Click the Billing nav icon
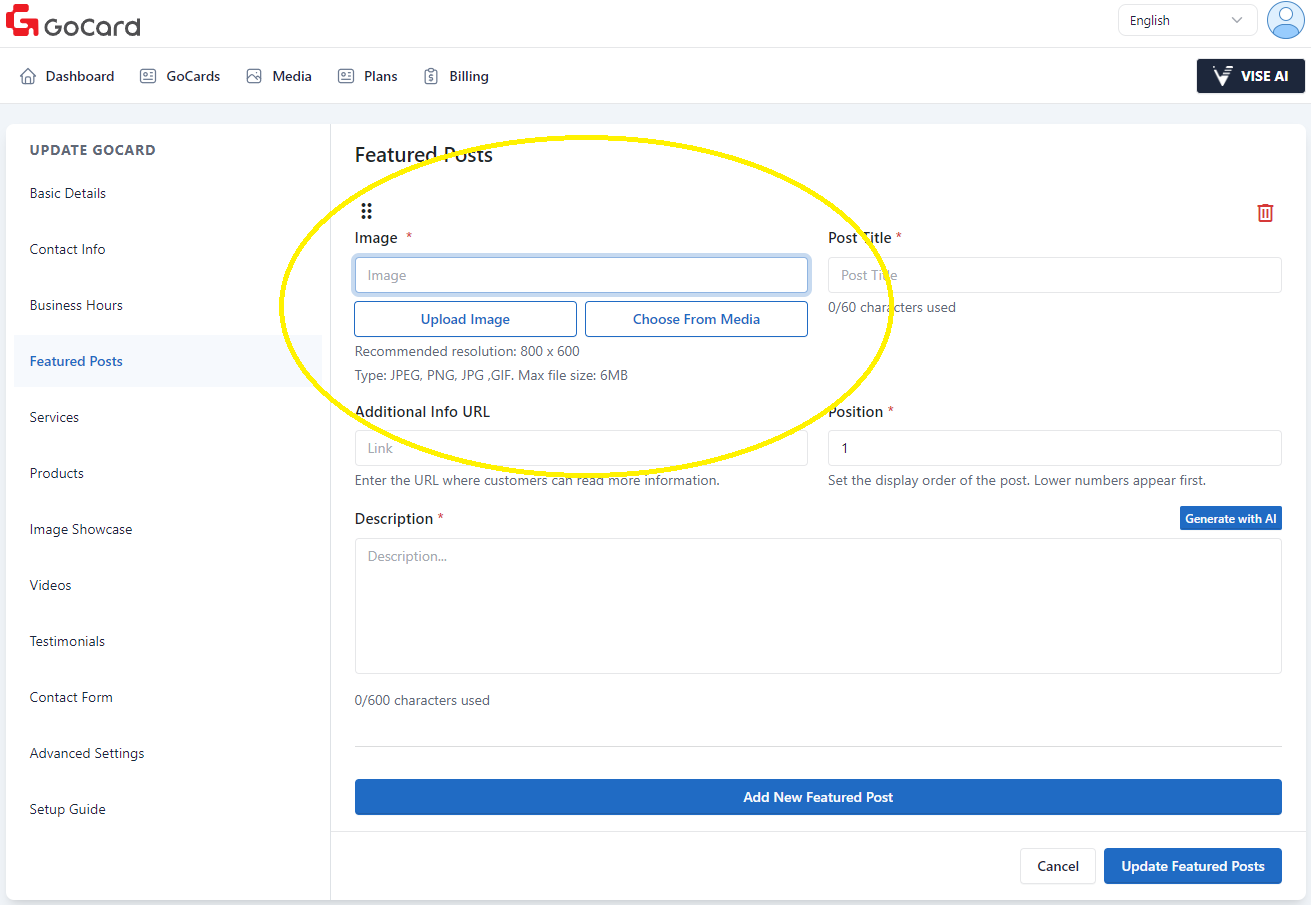1311x905 pixels. [431, 76]
